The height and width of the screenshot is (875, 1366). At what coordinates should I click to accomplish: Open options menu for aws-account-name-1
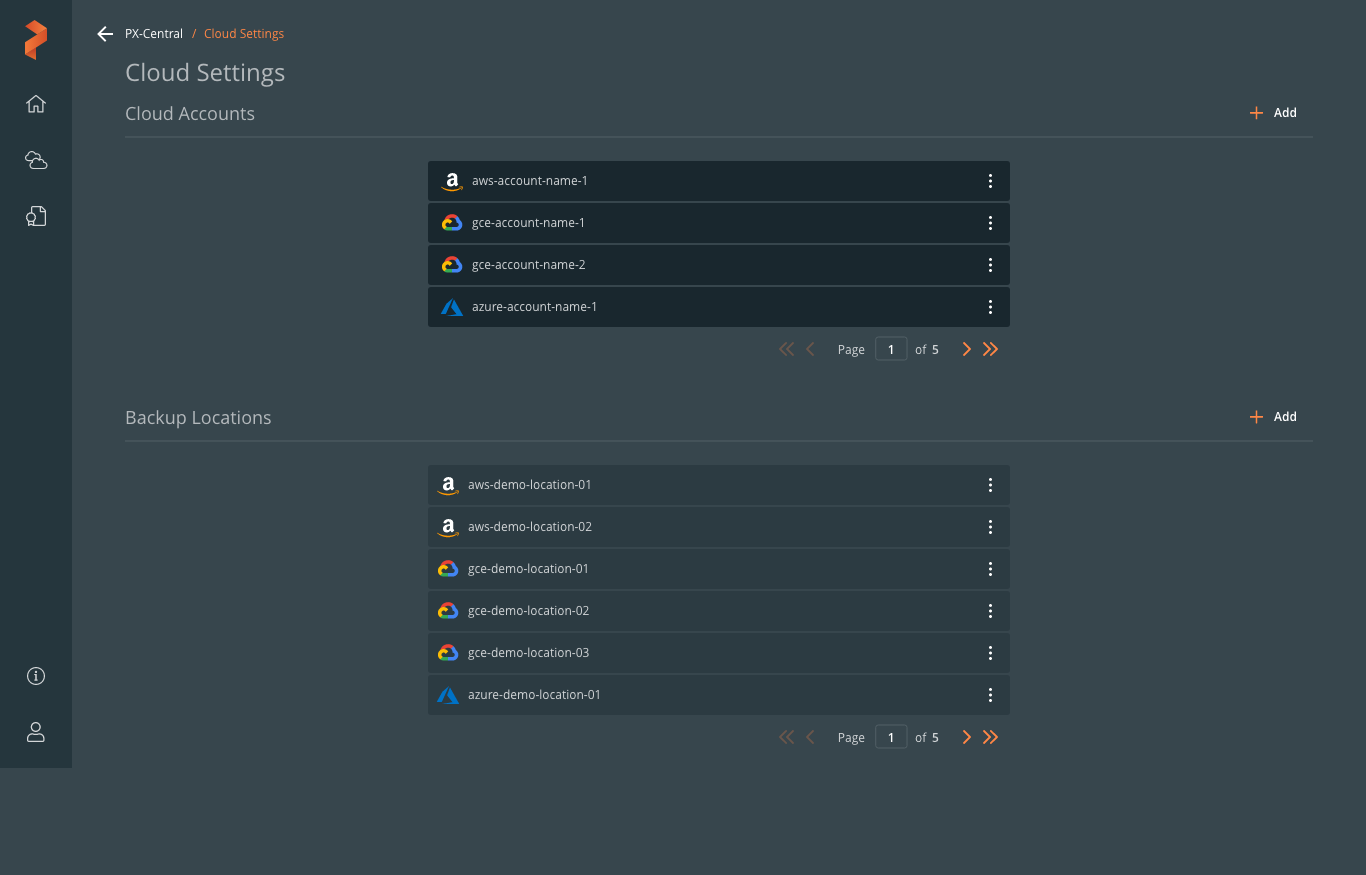(990, 181)
